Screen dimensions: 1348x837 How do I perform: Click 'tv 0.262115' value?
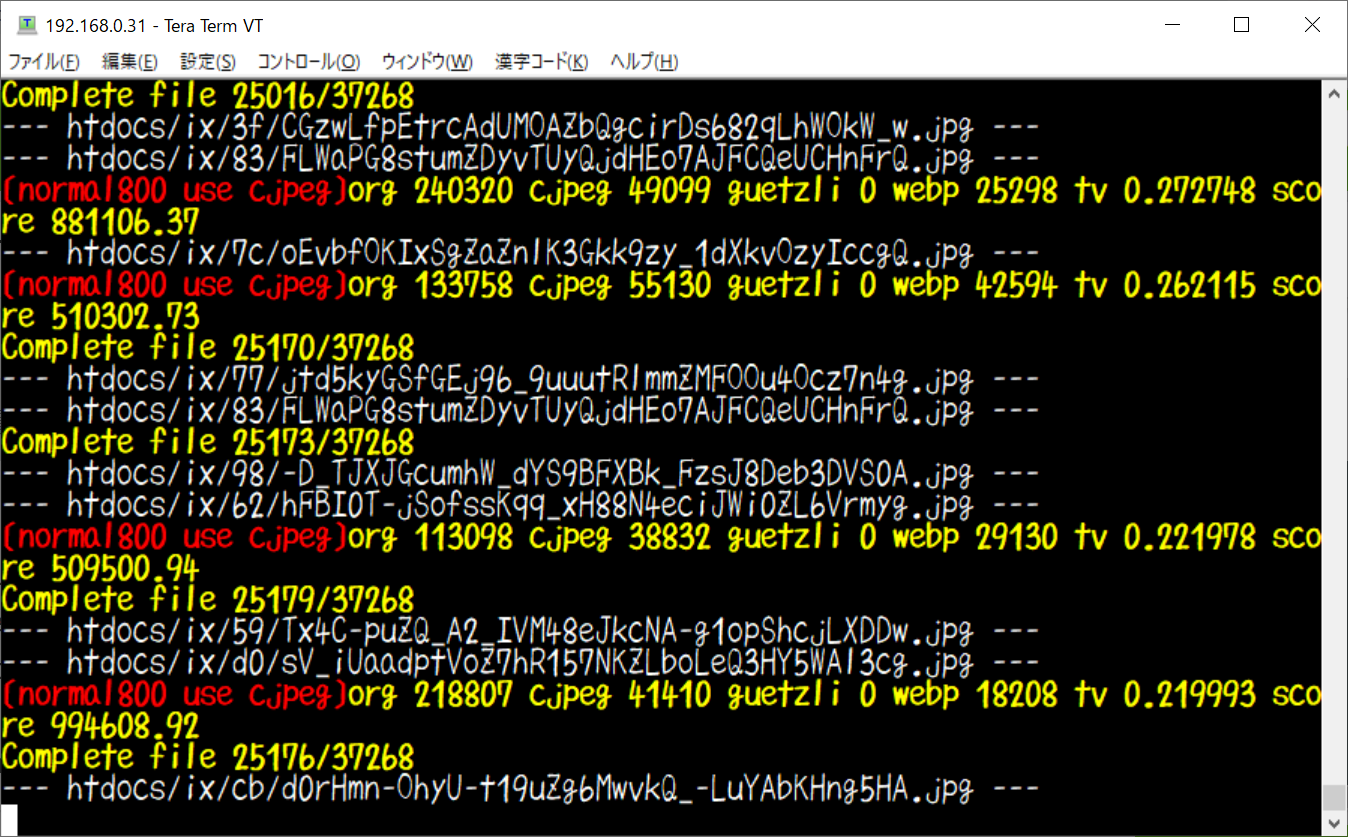tap(1165, 286)
